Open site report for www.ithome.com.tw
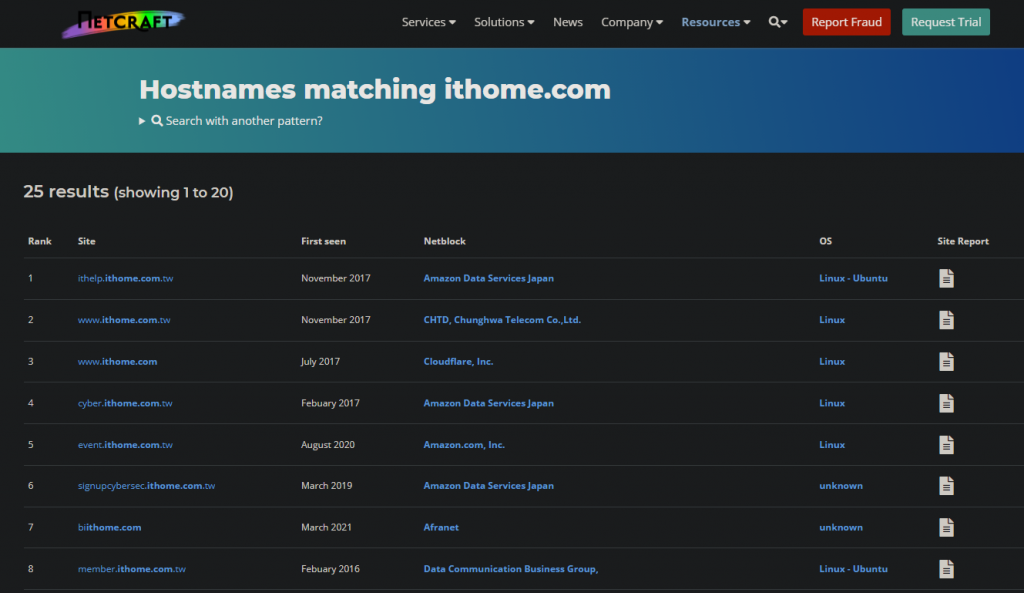This screenshot has height=593, width=1024. 946,320
